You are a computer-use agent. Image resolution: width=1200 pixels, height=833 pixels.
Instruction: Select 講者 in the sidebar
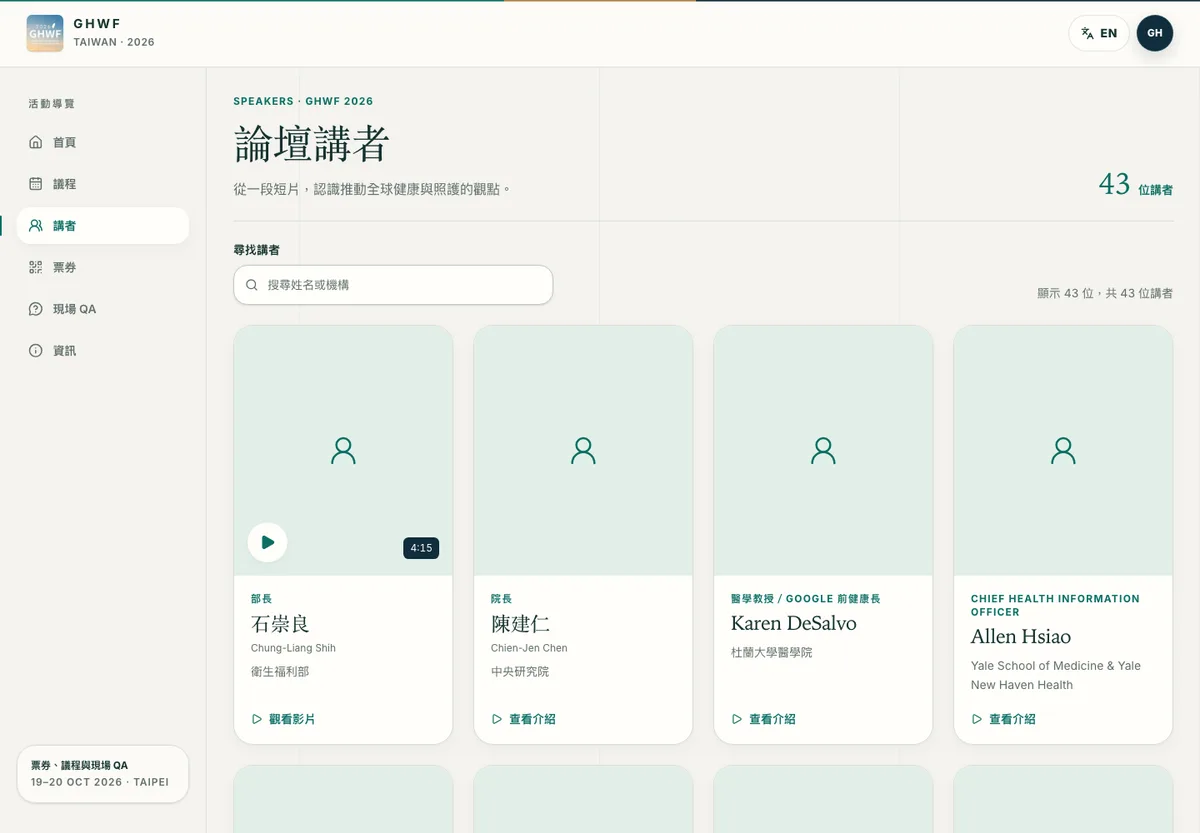coord(103,226)
